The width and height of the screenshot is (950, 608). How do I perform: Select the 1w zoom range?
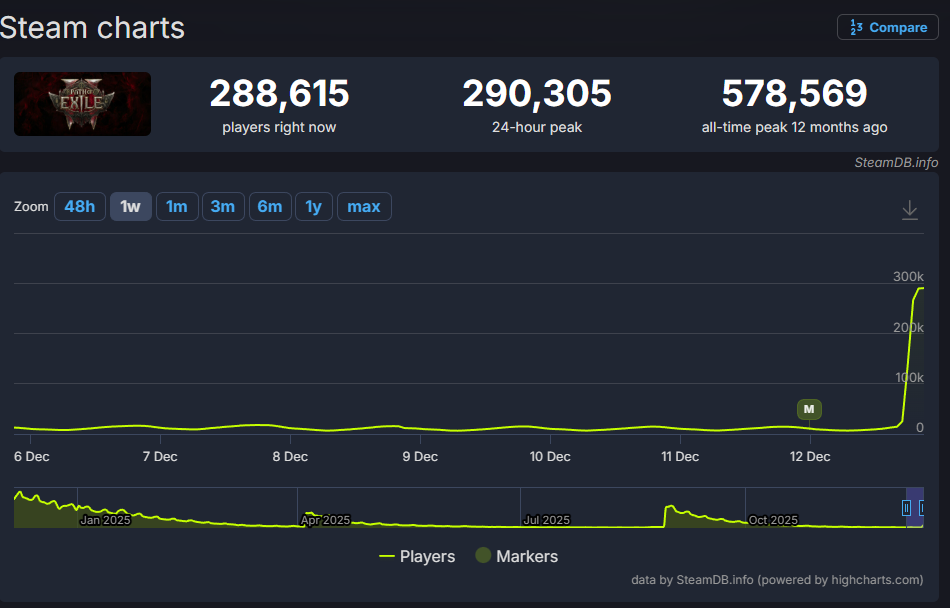131,207
